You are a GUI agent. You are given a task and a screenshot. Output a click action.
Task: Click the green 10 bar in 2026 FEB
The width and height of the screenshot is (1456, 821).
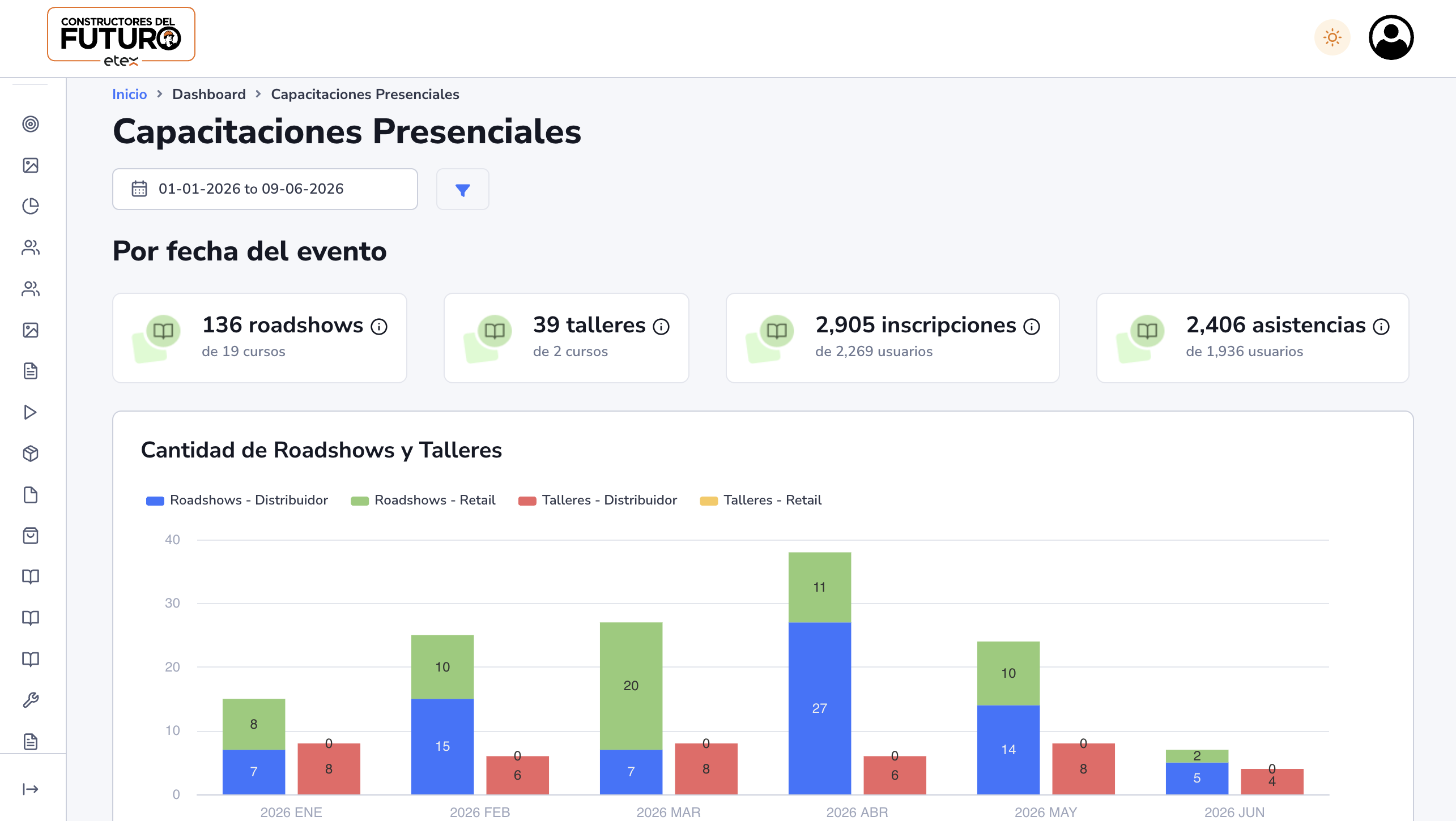442,667
